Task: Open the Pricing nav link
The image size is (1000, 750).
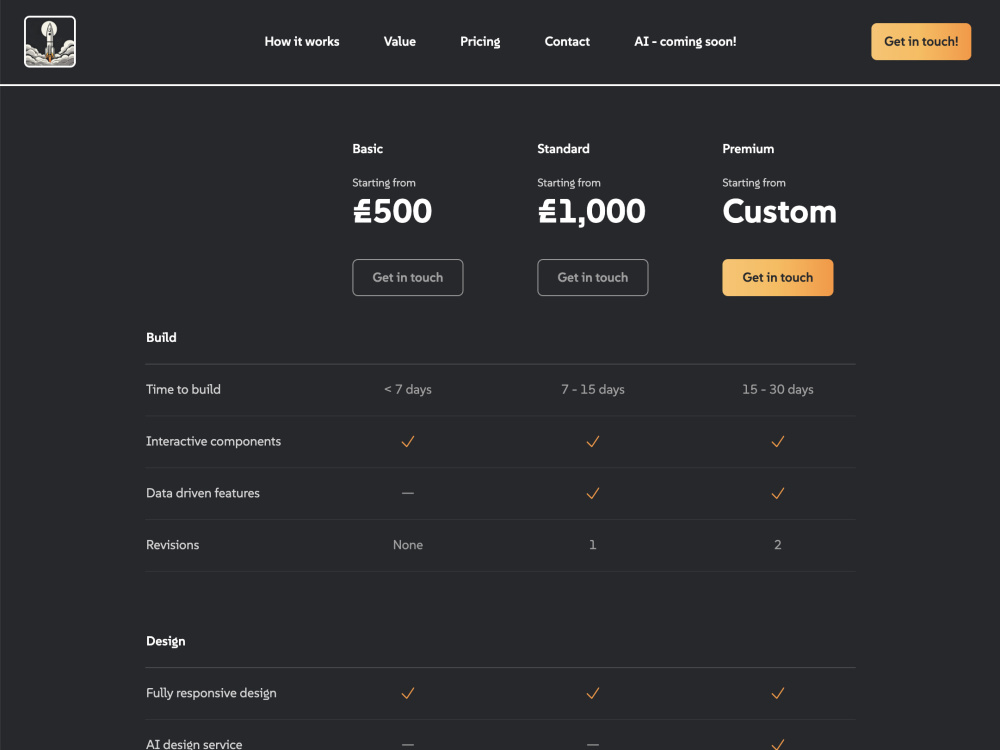Action: point(480,41)
